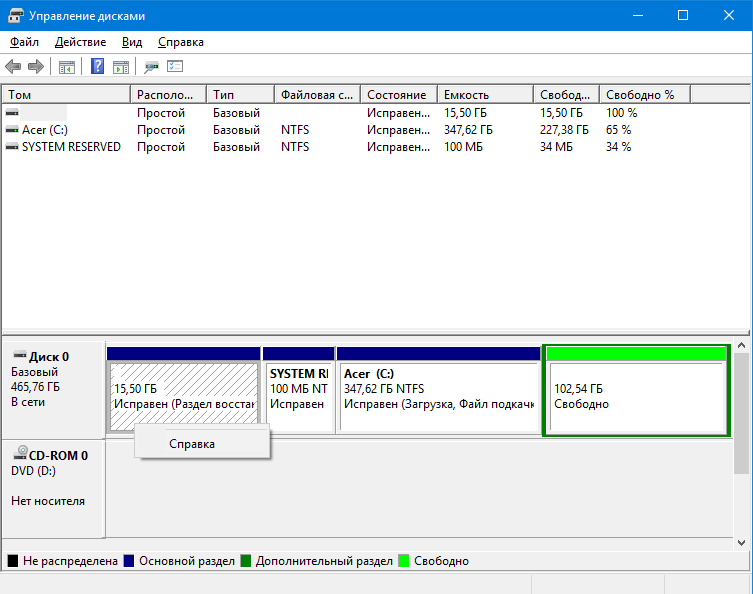Screen dimensions: 753x594
Task: Open the Файл menu
Action: [24, 42]
